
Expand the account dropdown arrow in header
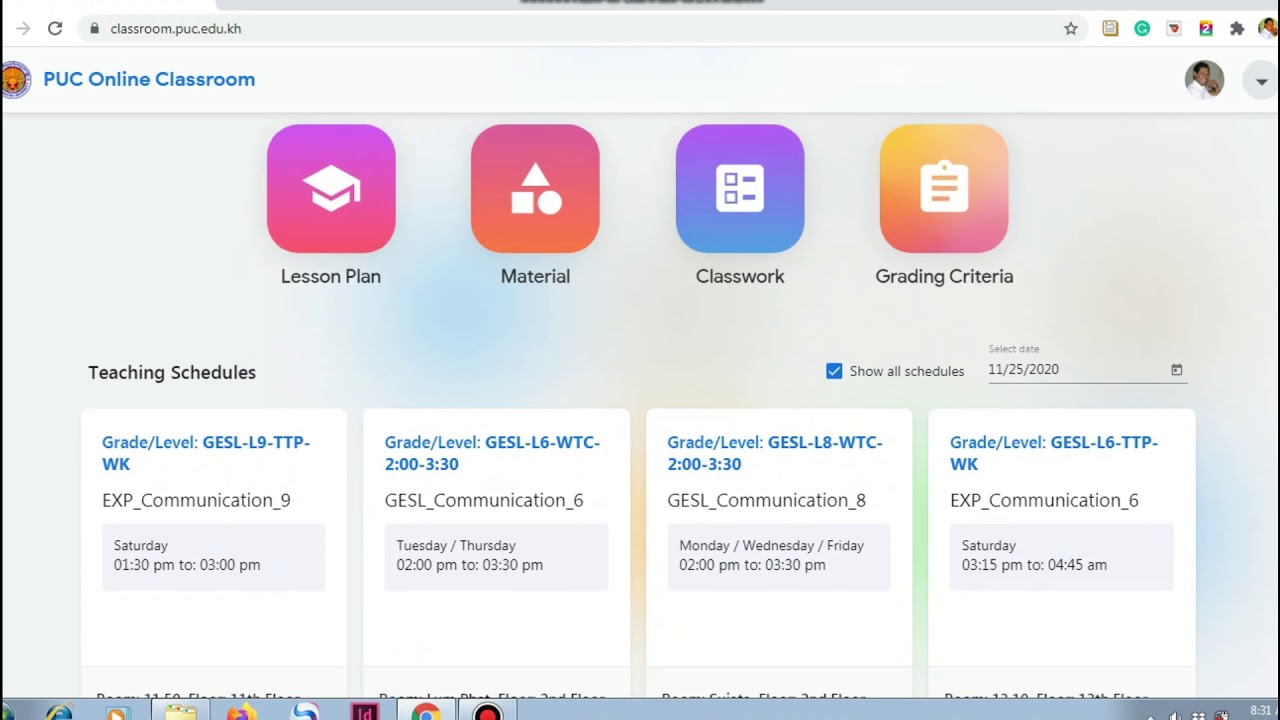[x=1262, y=81]
